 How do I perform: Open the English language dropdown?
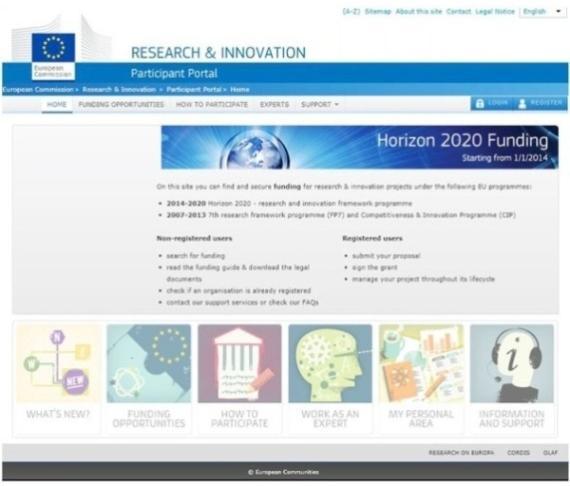(542, 12)
